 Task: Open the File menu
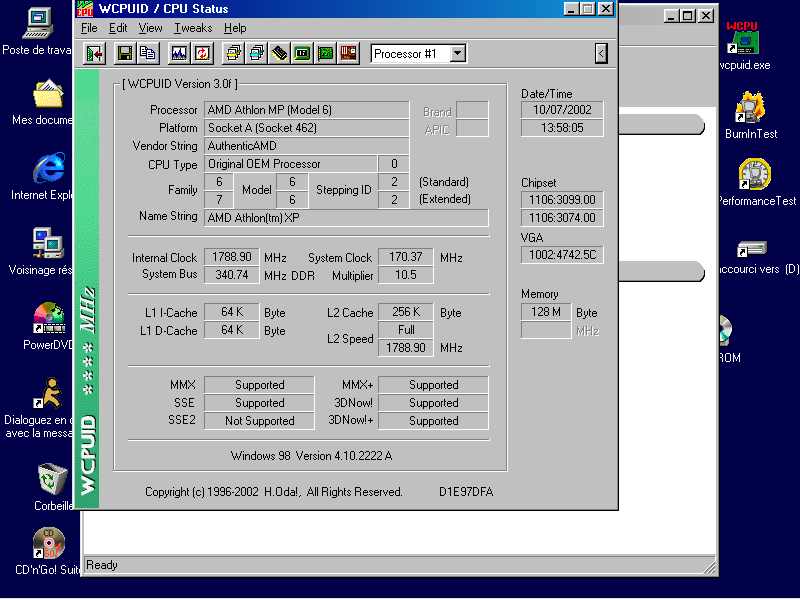click(89, 28)
